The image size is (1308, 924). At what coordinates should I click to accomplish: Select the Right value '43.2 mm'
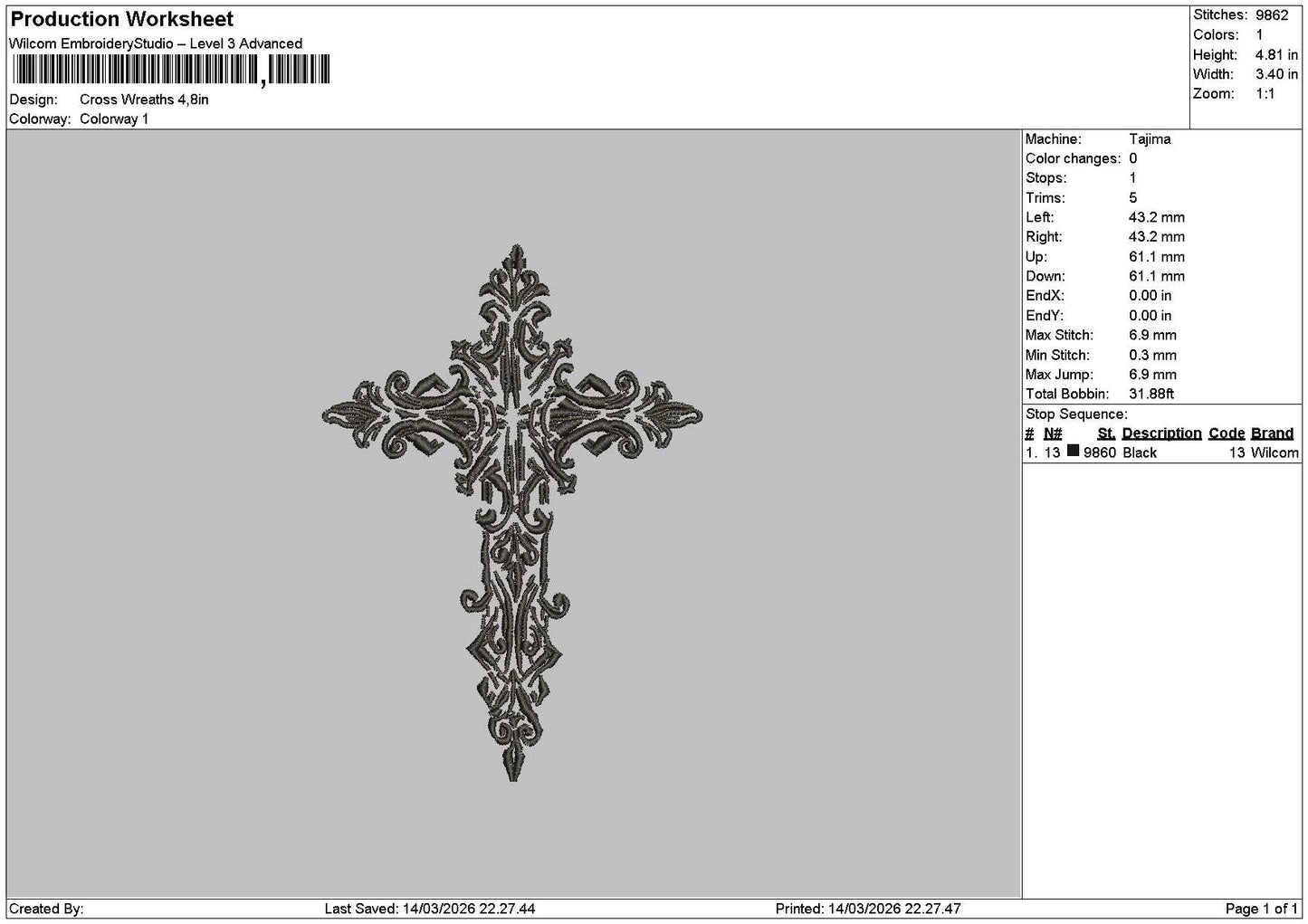pos(1157,237)
